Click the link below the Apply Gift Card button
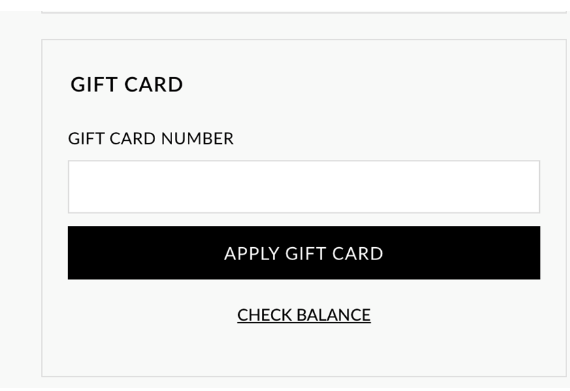Image resolution: width=570 pixels, height=391 pixels. tap(304, 315)
